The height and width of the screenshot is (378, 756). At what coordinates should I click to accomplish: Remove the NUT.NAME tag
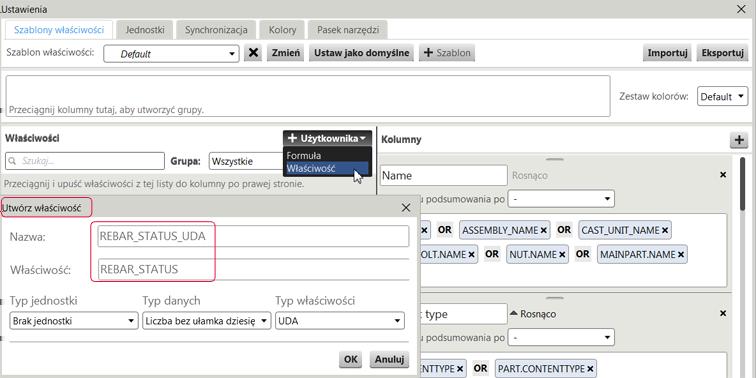point(562,254)
